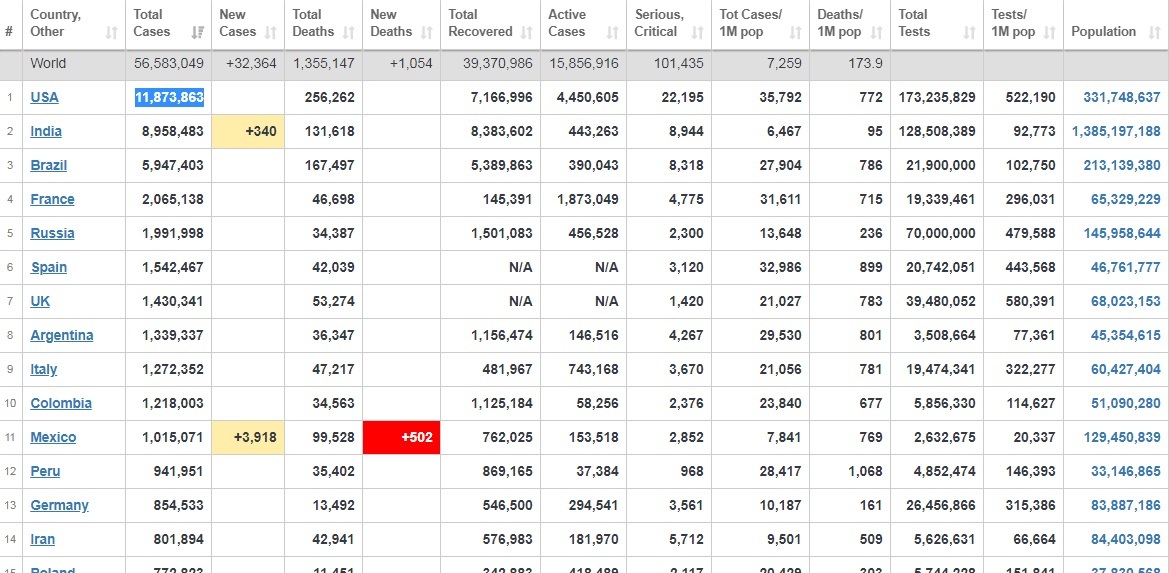
Task: Open Peru population link 33,146,865
Action: click(1126, 472)
